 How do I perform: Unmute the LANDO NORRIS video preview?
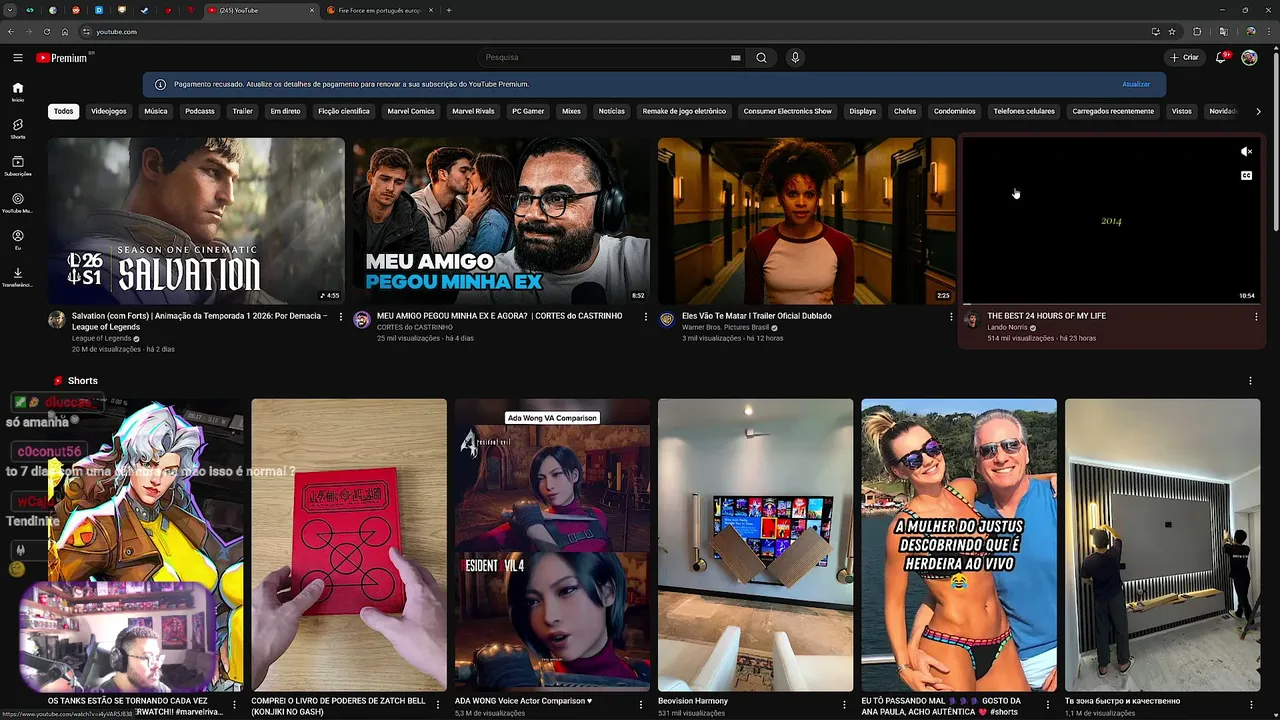tap(1246, 152)
